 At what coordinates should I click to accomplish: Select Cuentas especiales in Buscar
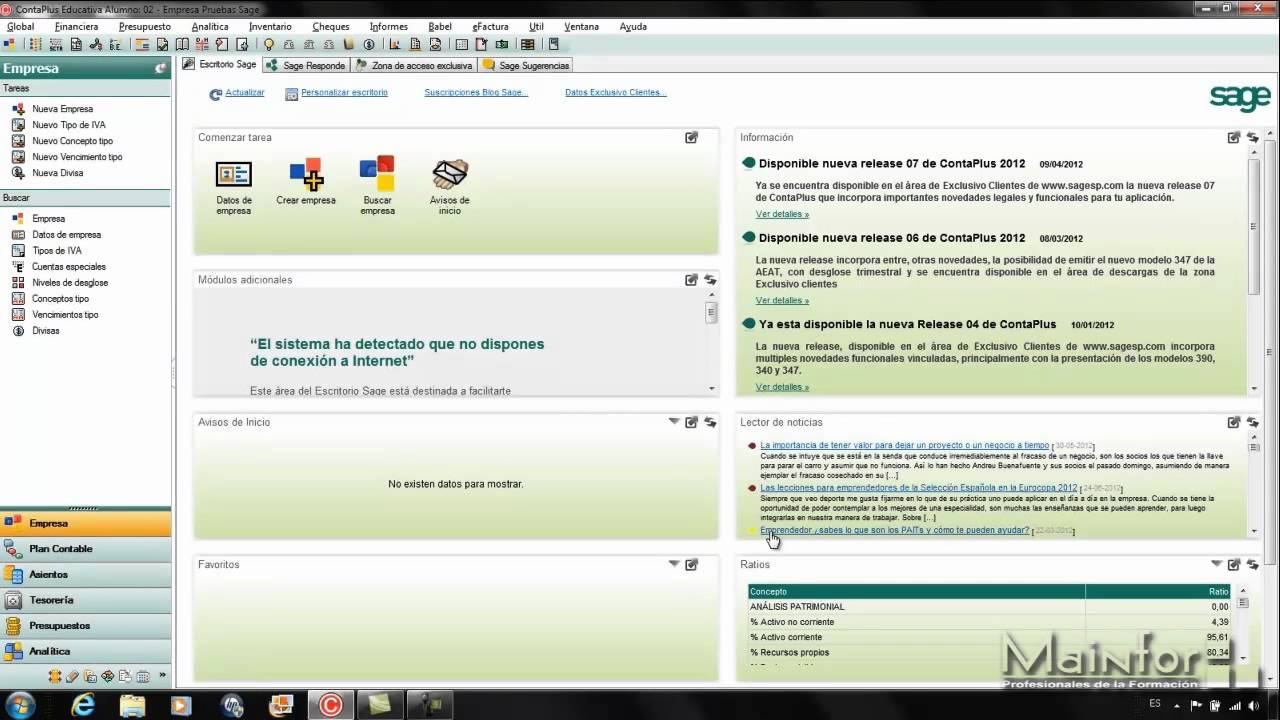tap(68, 267)
